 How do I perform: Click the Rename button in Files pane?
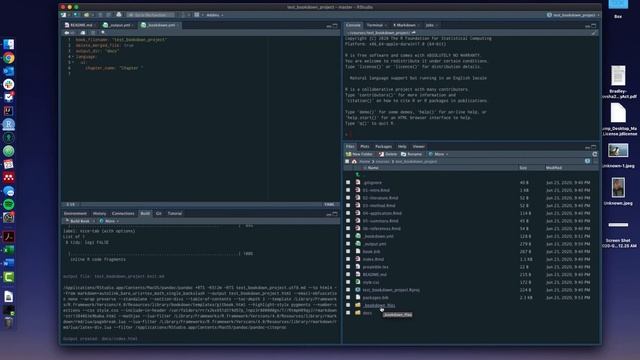[x=411, y=154]
